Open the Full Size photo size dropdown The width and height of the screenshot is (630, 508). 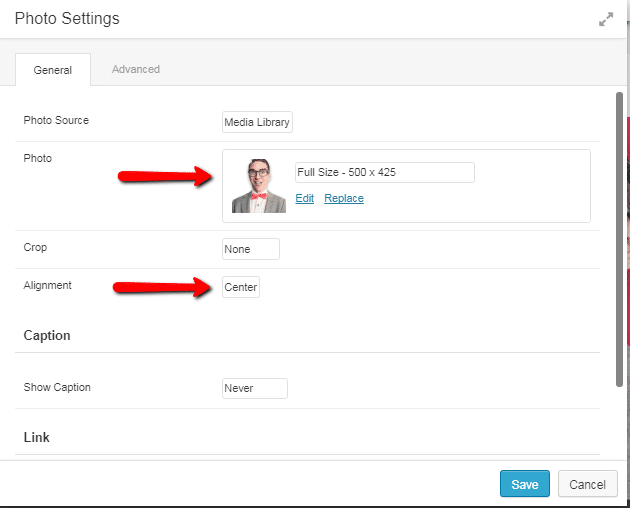click(384, 172)
